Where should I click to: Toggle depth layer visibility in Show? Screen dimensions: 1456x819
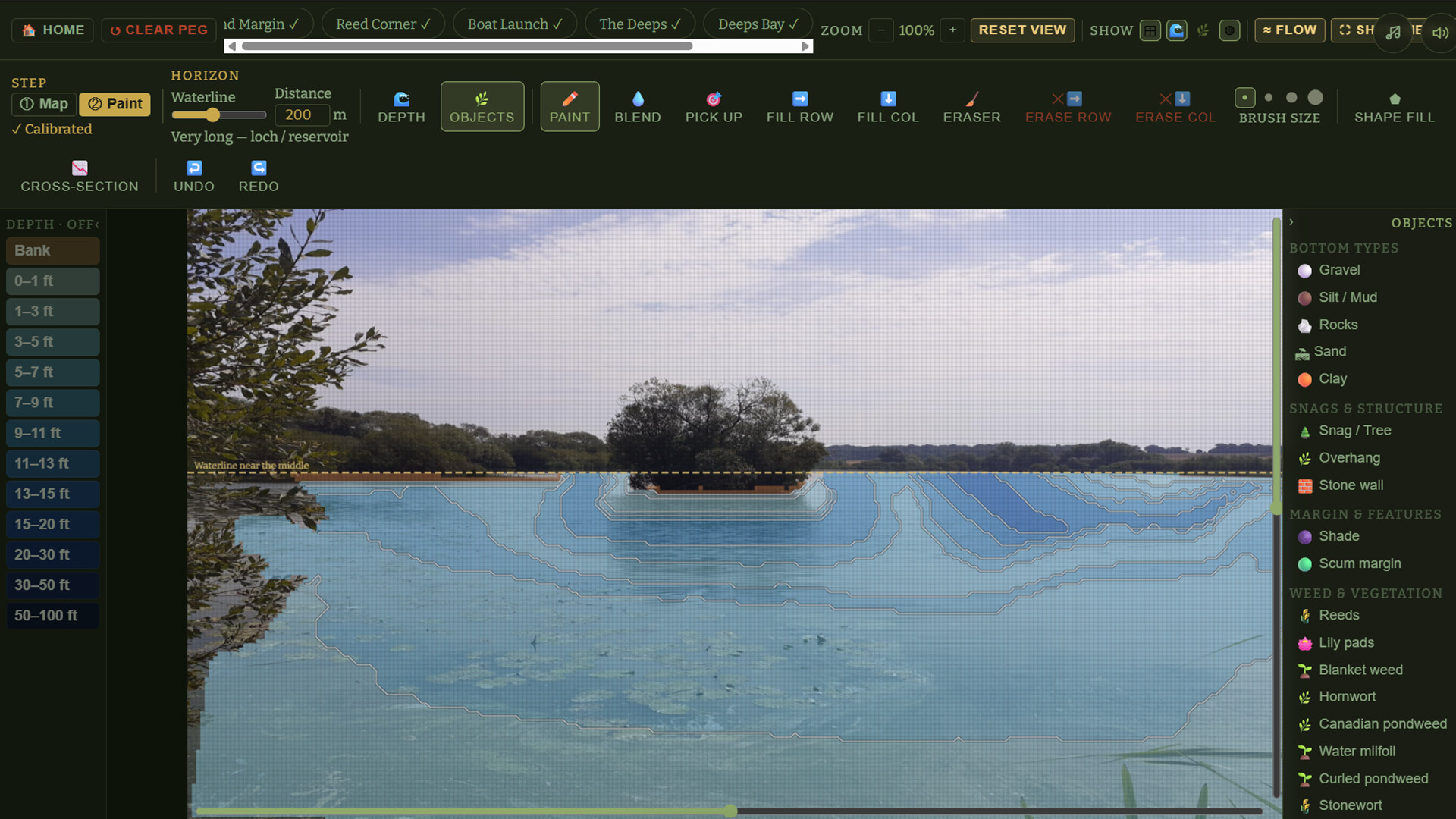tap(1177, 30)
